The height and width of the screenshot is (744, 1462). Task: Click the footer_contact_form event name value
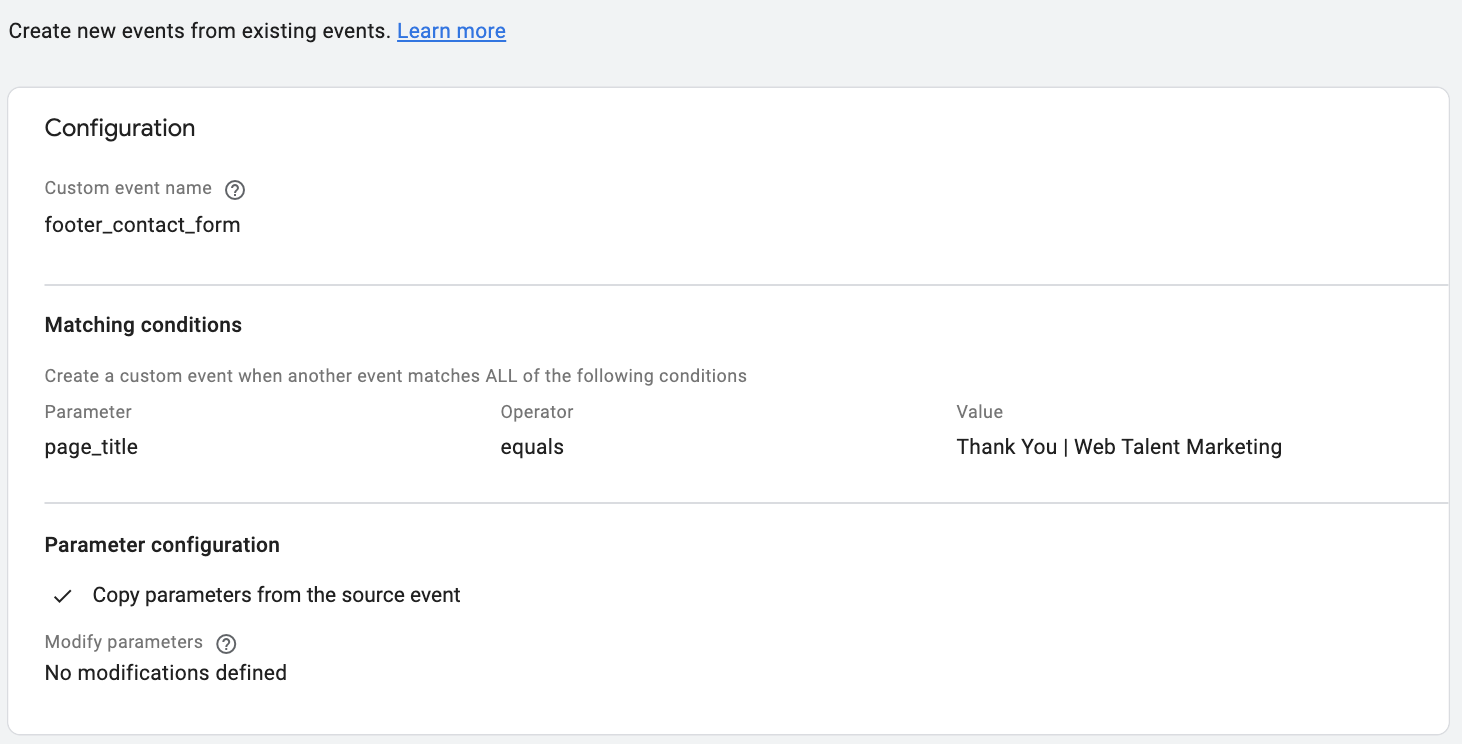click(143, 225)
